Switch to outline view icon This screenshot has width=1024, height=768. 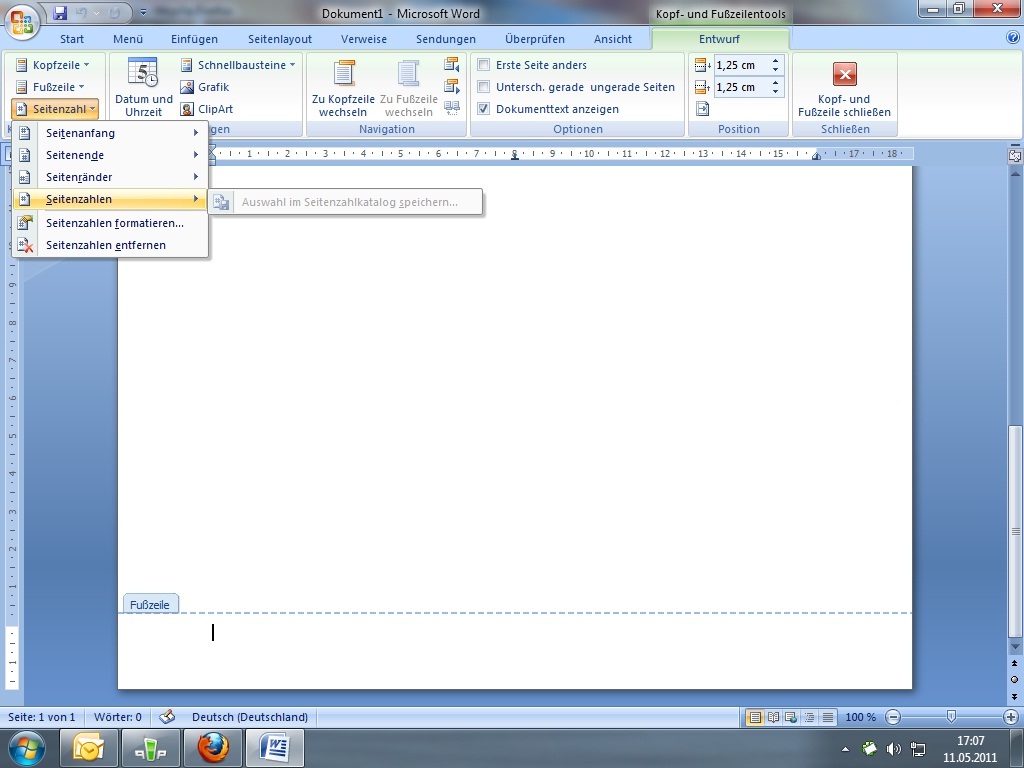coord(810,717)
